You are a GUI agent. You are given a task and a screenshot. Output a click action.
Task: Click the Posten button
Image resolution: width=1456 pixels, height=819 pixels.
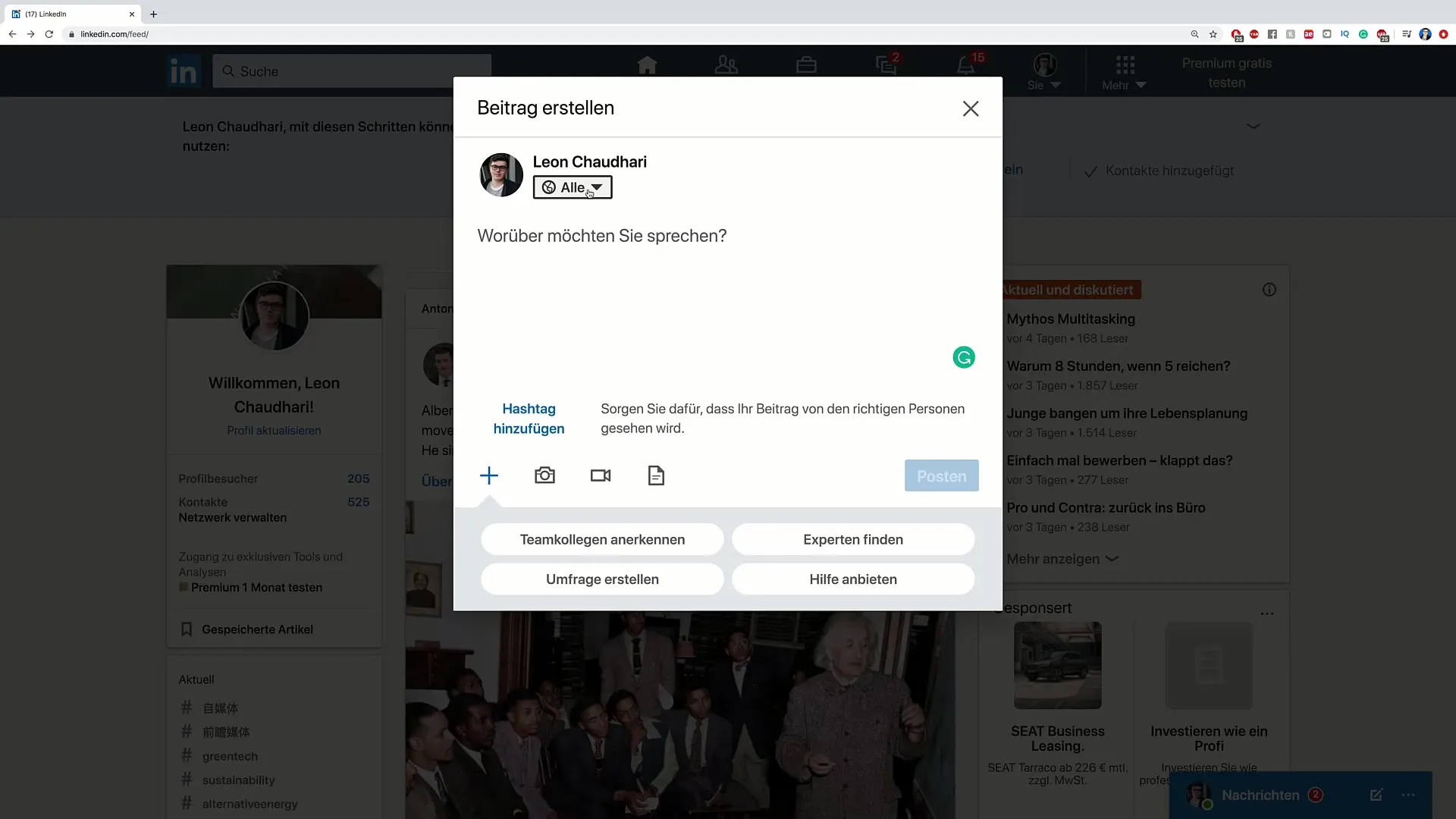click(x=941, y=475)
